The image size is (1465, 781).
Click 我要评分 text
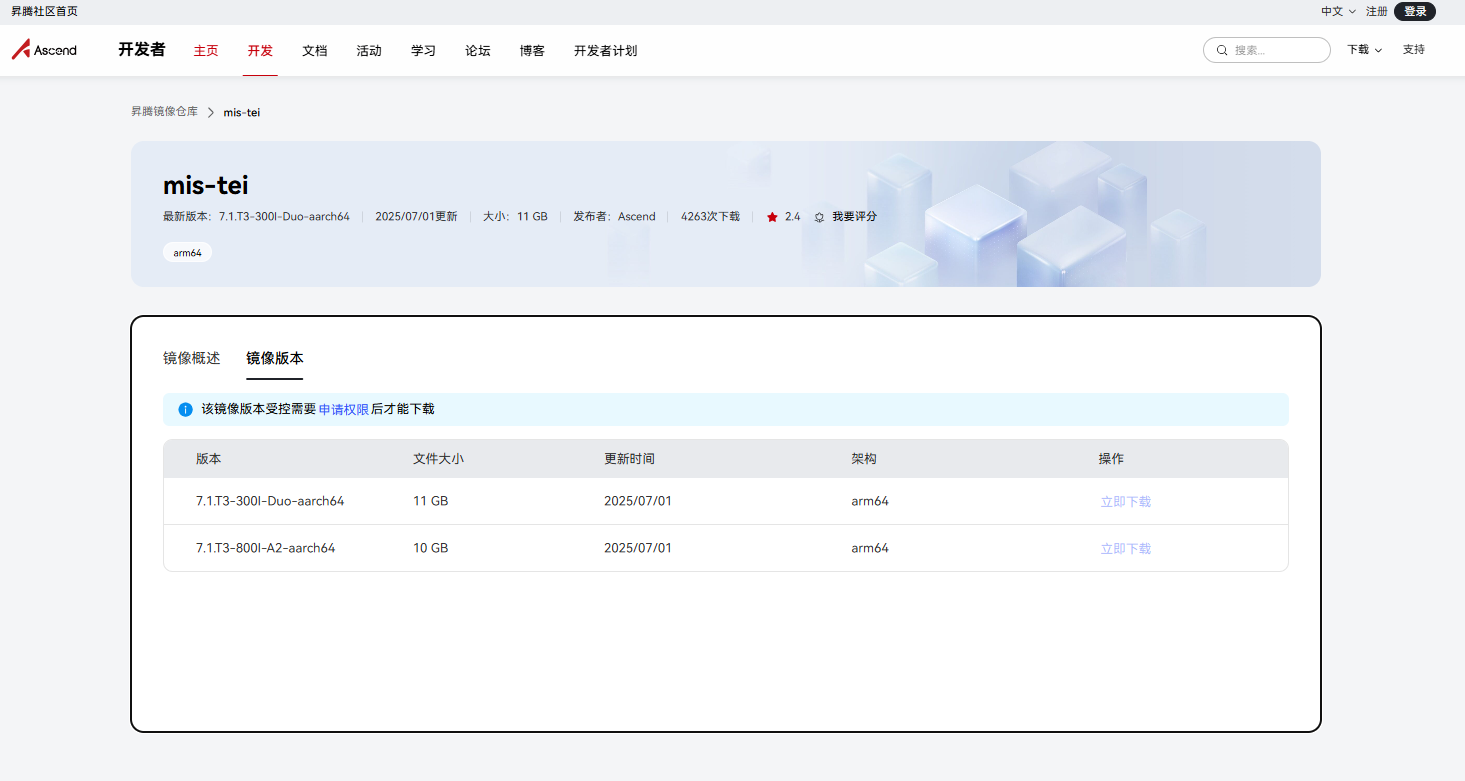coord(855,217)
